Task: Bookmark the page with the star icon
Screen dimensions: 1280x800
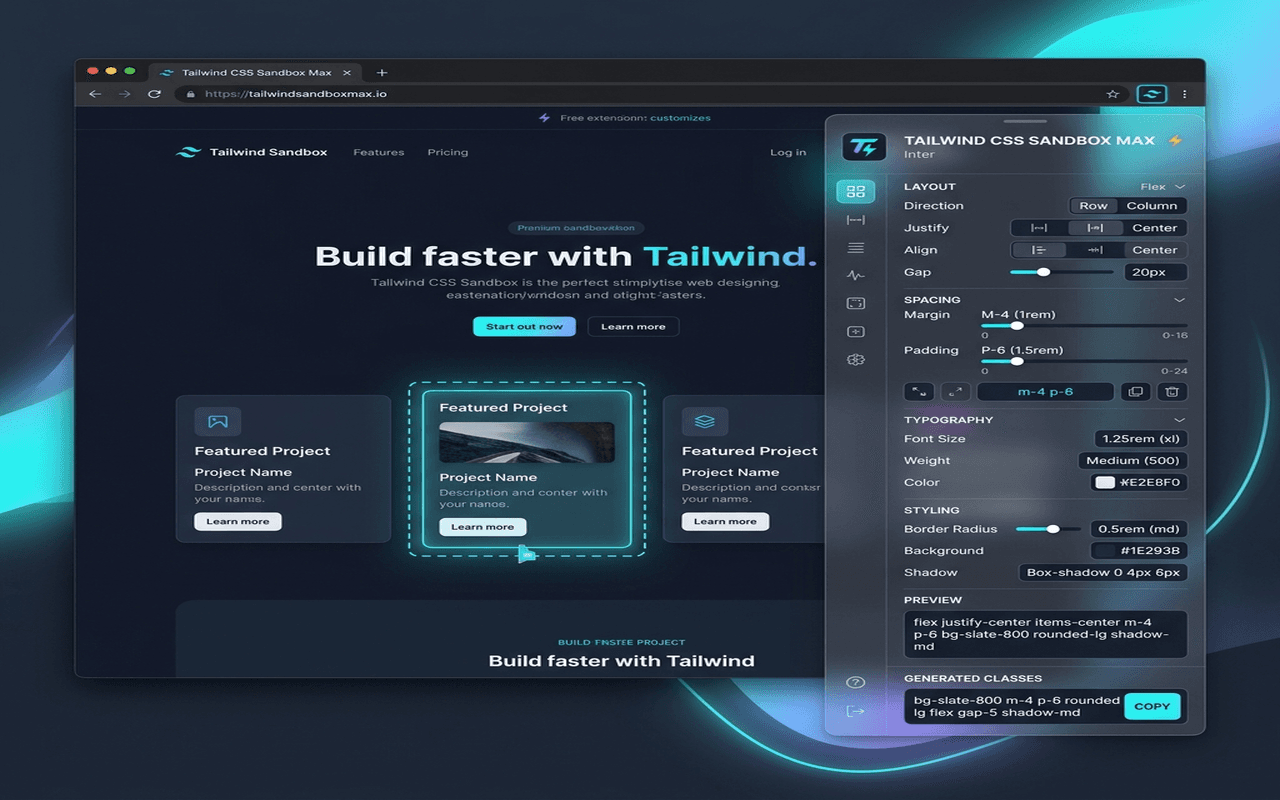Action: pos(1113,94)
